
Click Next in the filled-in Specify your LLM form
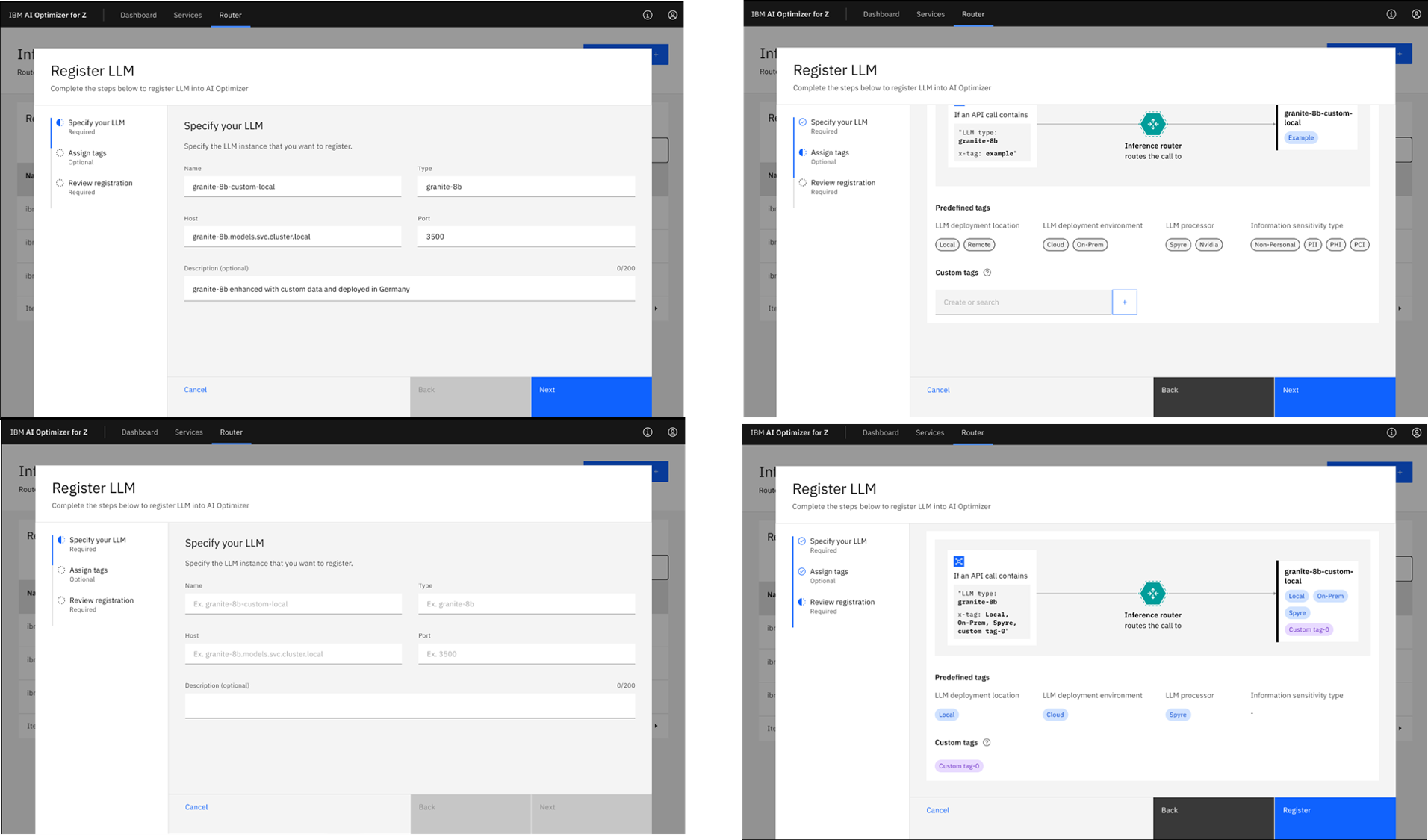pos(592,396)
